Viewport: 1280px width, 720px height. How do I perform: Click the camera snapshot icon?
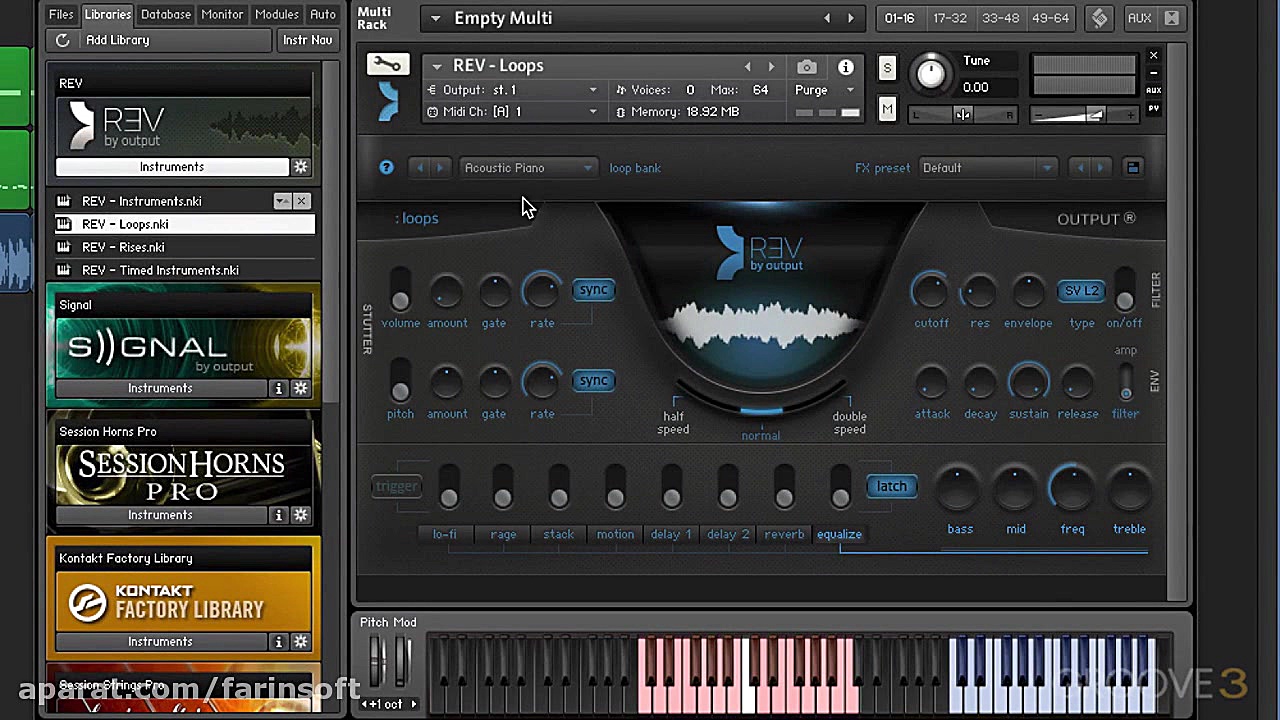point(806,67)
